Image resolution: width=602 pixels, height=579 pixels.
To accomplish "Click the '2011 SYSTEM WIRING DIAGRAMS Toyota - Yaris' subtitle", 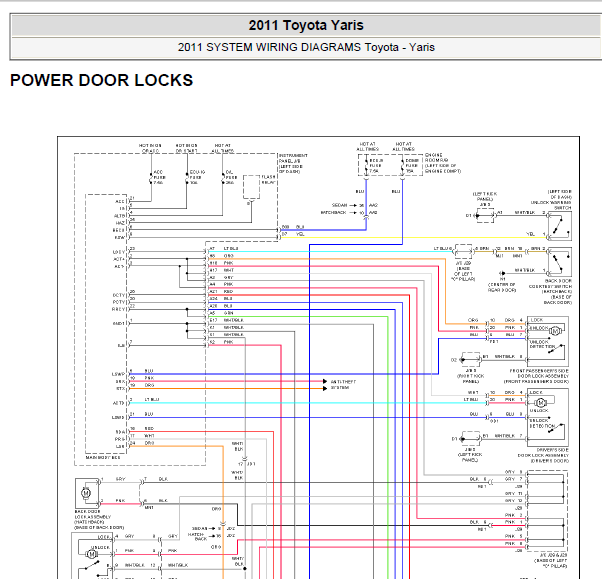I will [306, 47].
